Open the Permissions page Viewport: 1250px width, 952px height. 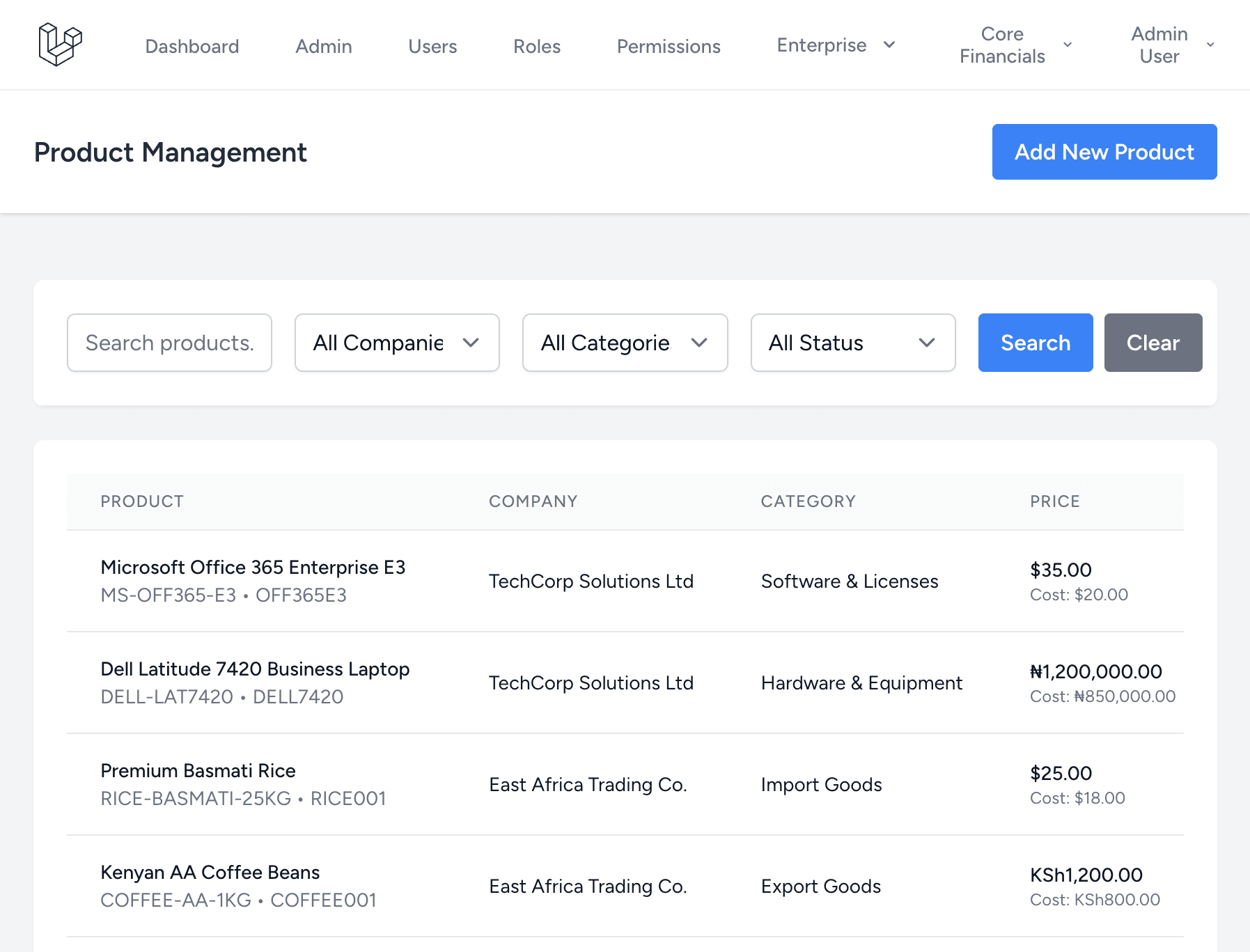(x=669, y=46)
